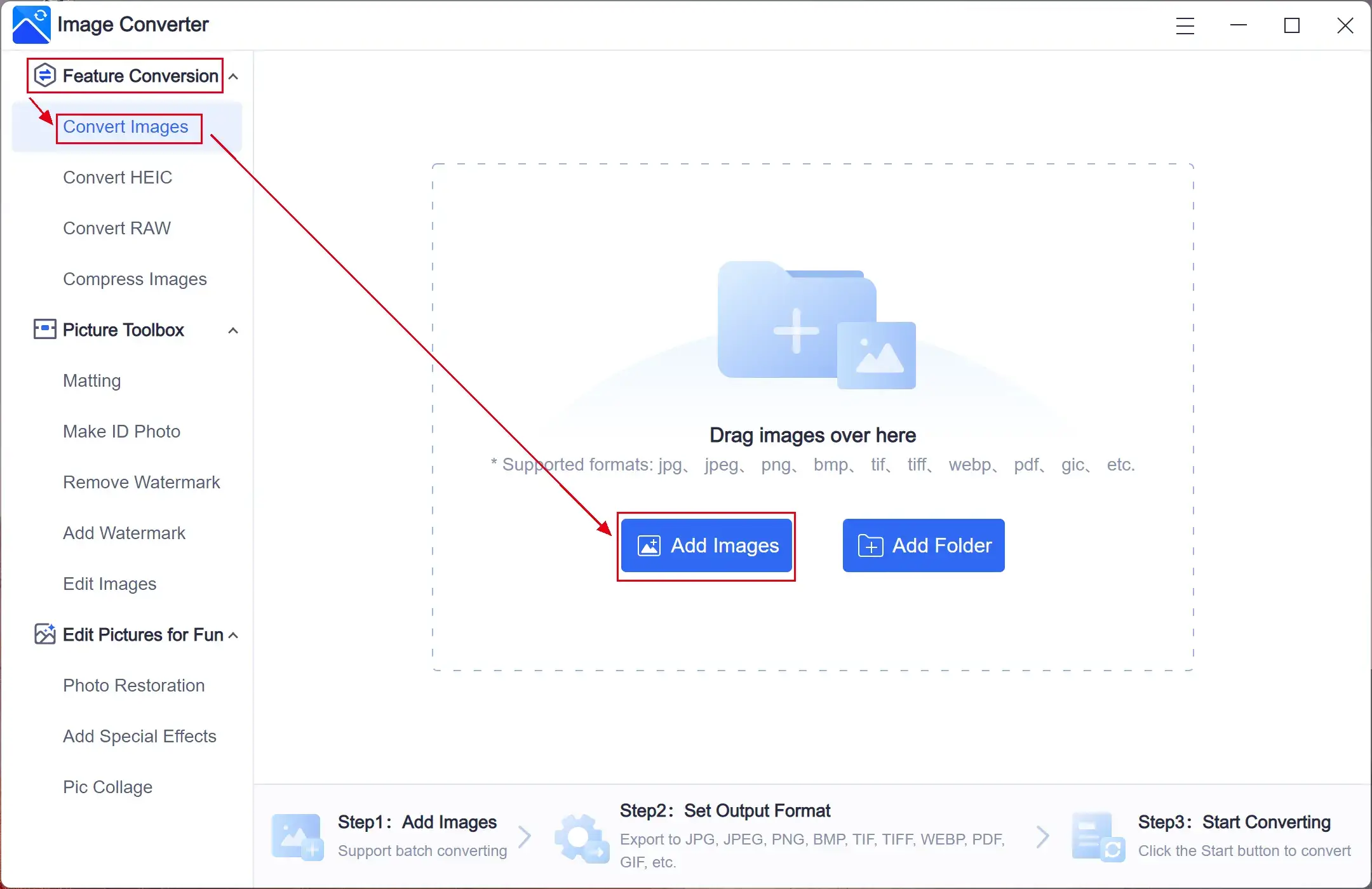Screen dimensions: 1372x889
Task: Open the Matting tool
Action: pos(91,380)
